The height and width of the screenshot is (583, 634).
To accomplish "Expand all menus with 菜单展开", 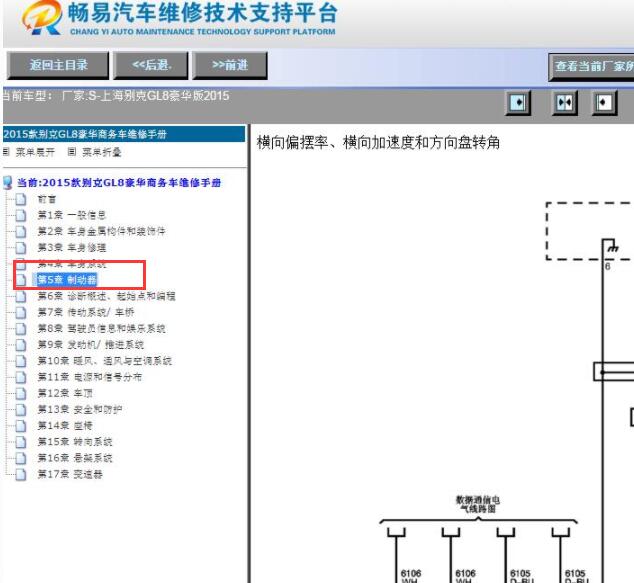I will tap(35, 152).
